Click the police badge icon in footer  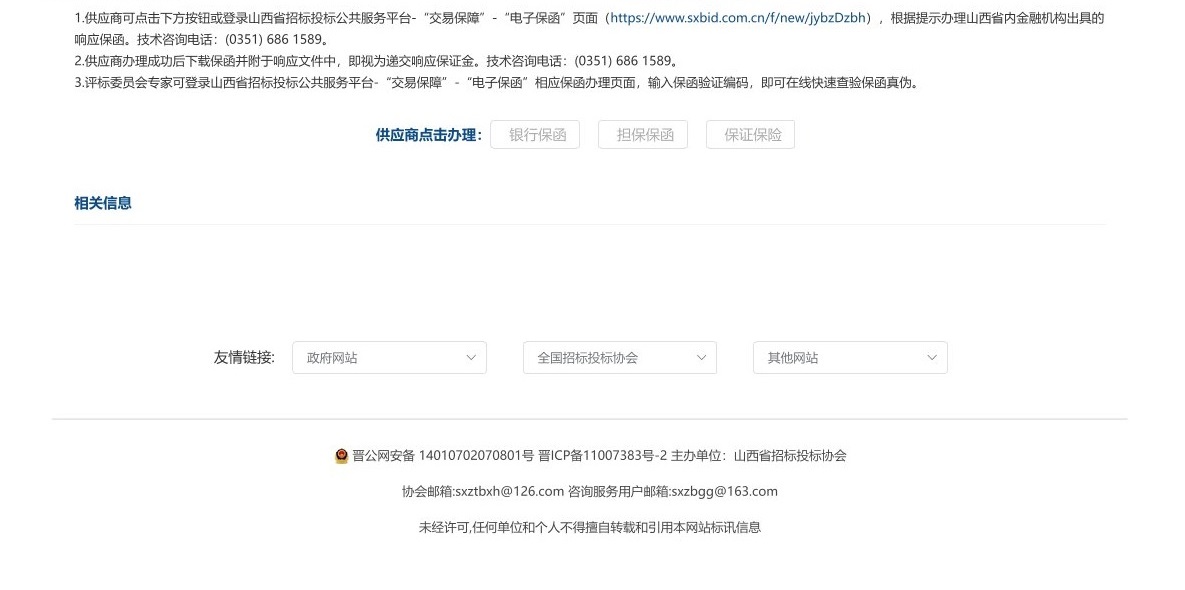(341, 456)
